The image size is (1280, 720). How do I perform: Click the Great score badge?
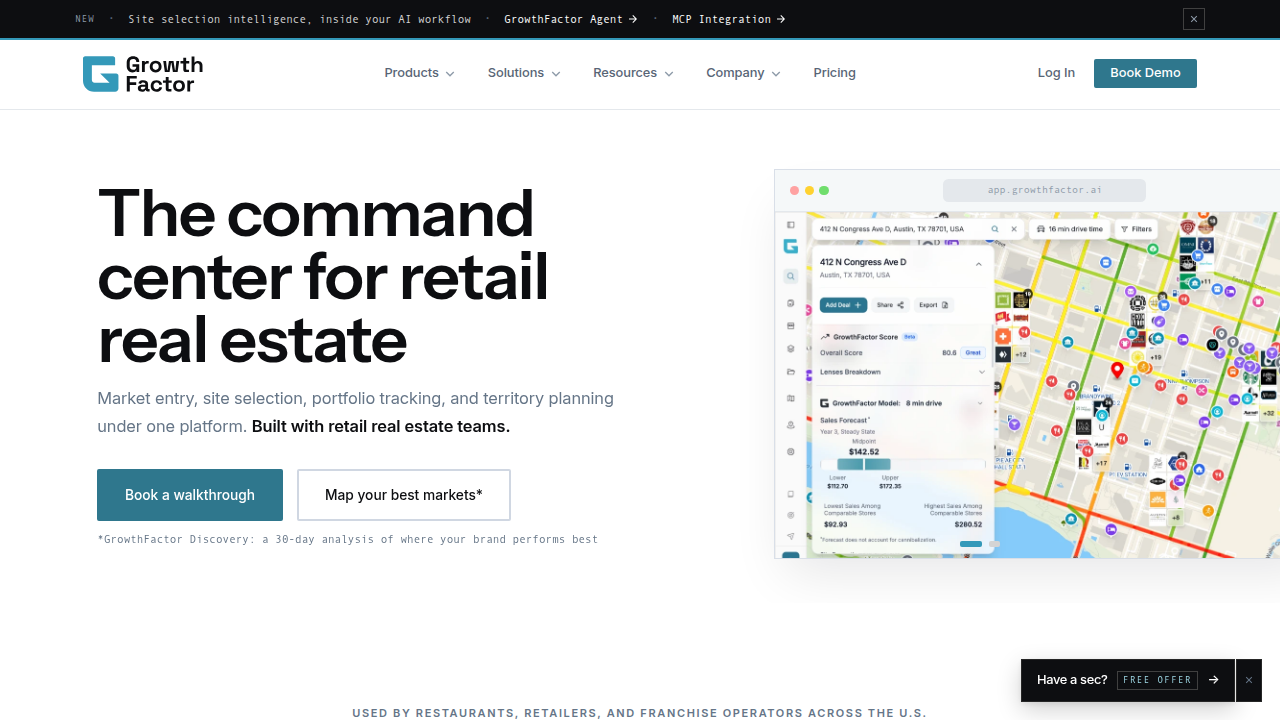tap(973, 353)
